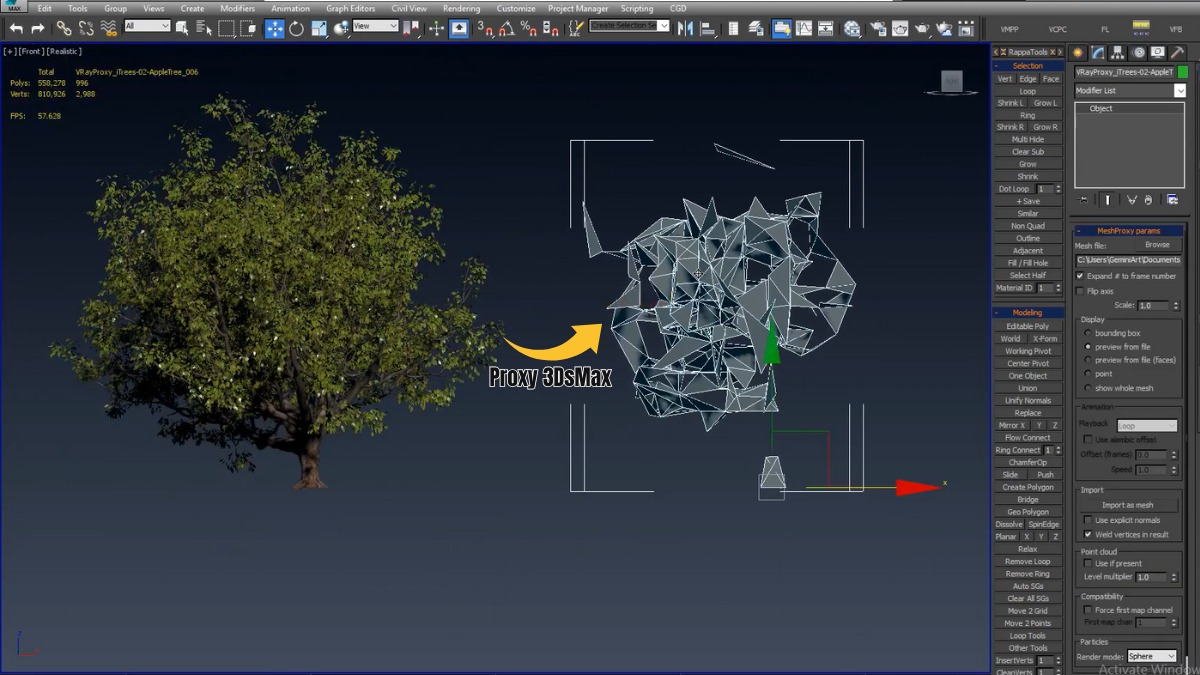Toggle the 3D Snaps icon
This screenshot has width=1200, height=675.
(485, 28)
